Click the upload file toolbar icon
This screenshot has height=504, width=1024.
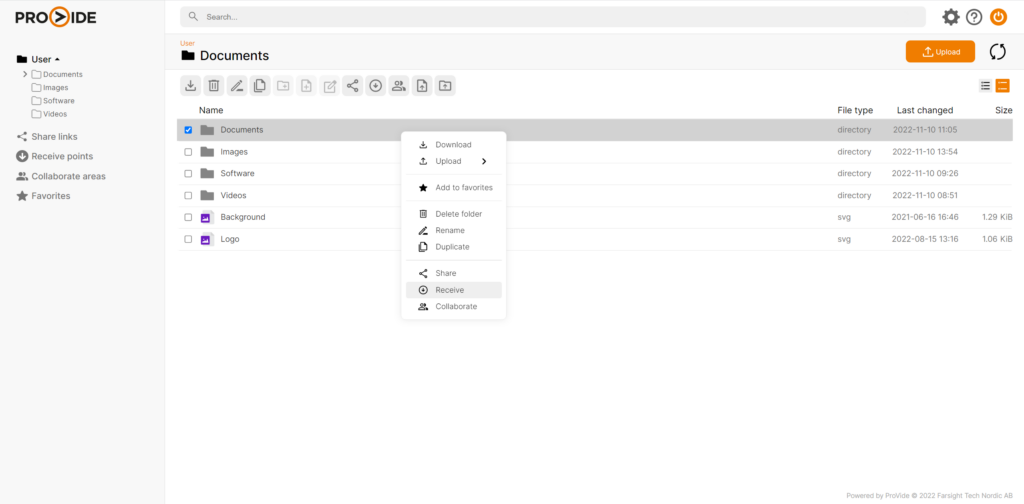(422, 86)
